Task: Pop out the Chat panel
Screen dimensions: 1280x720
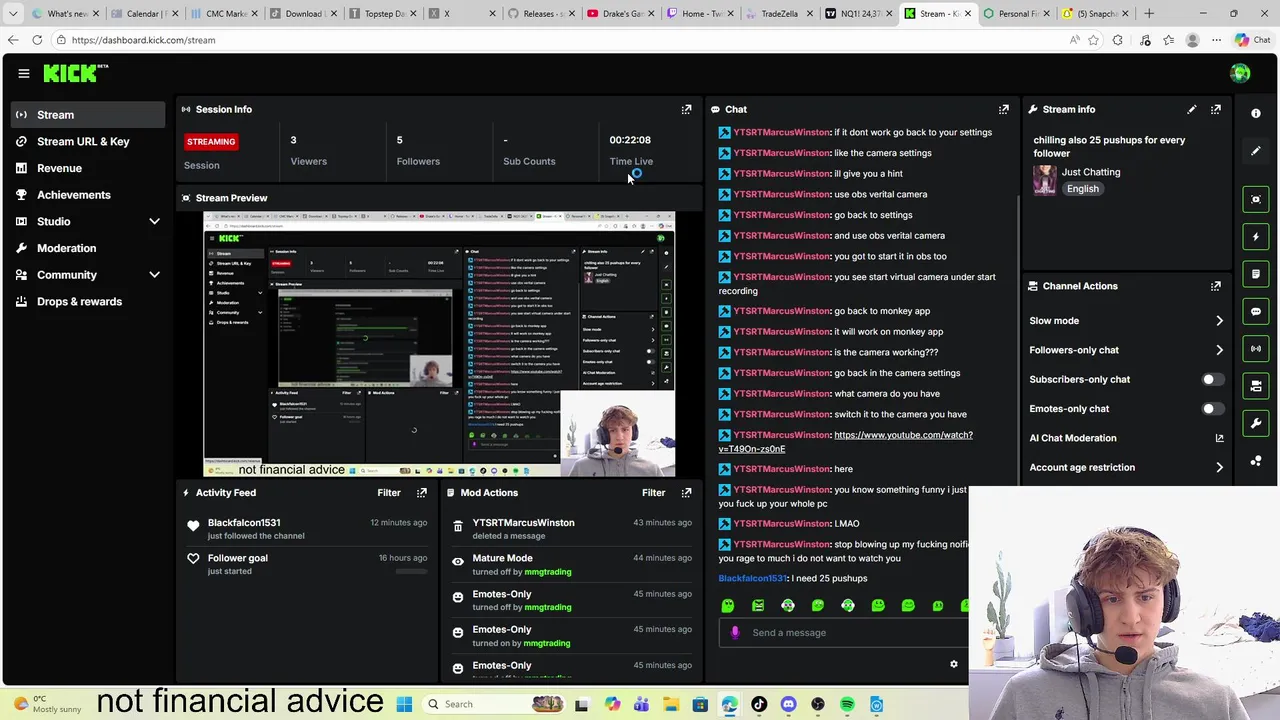Action: point(1003,109)
